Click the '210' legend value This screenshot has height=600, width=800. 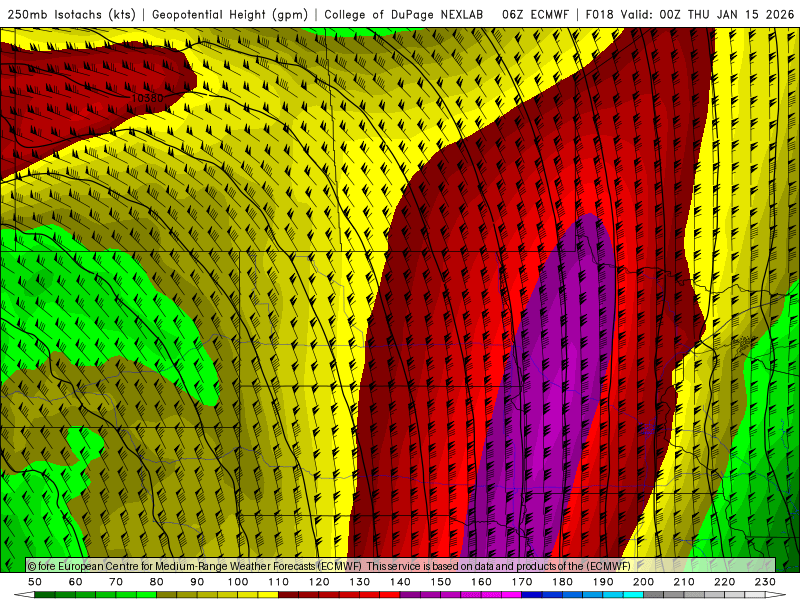point(684,582)
